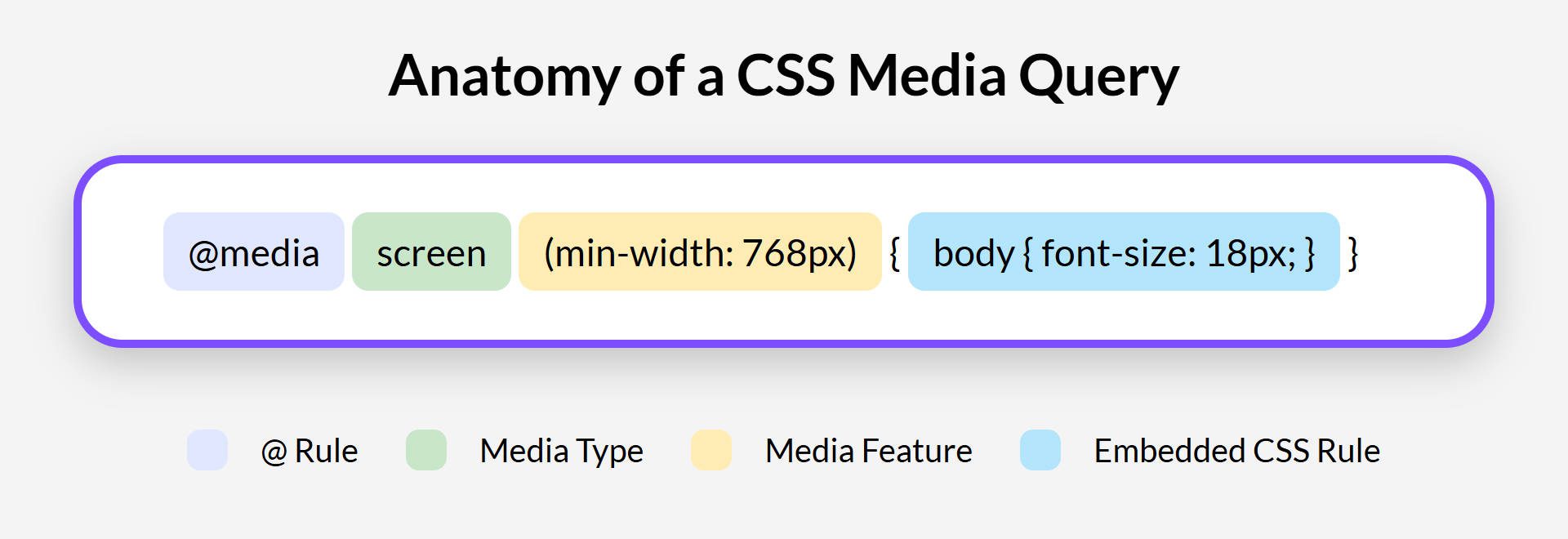Select the "Media Feature" legend label

[869, 451]
